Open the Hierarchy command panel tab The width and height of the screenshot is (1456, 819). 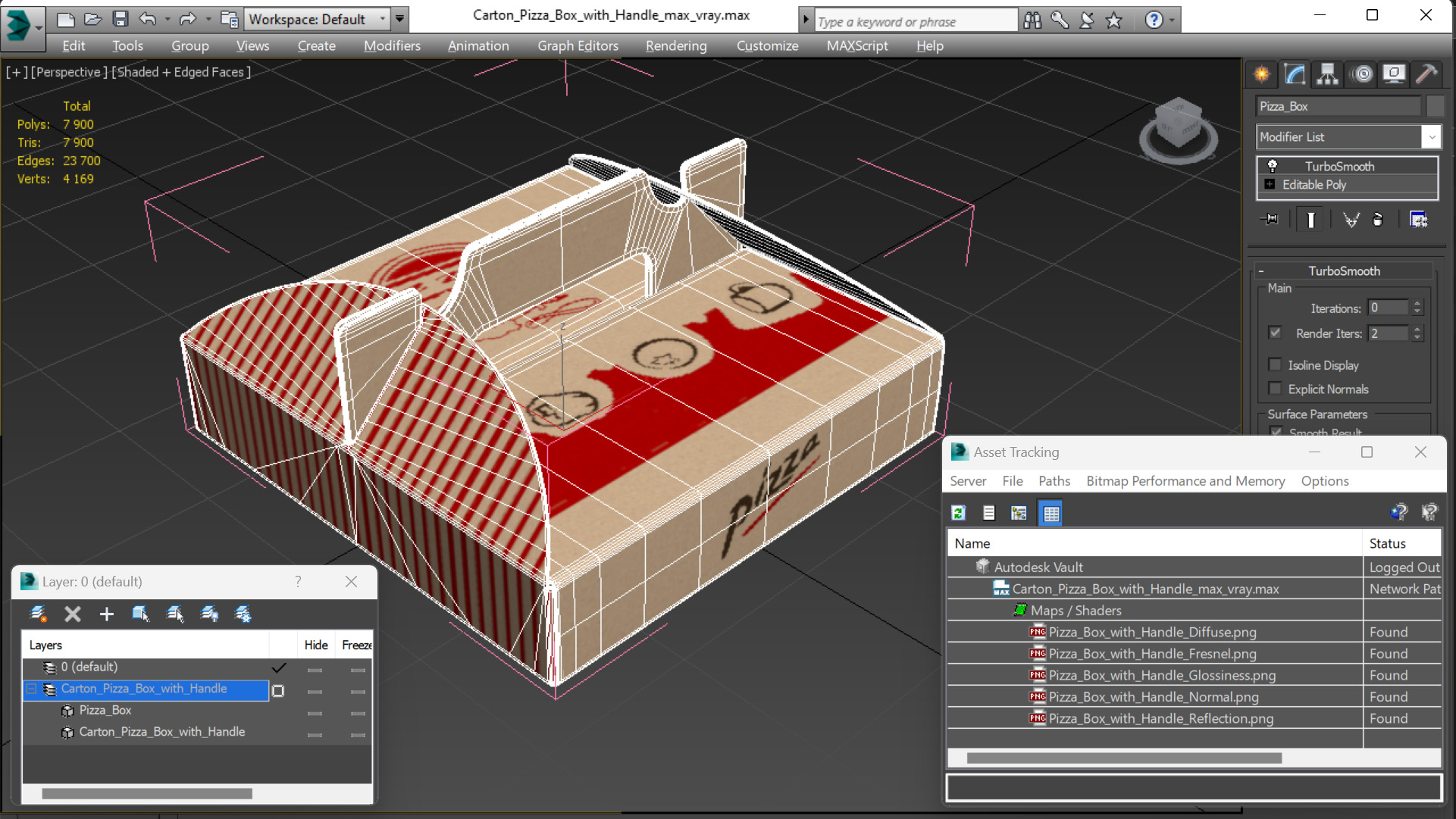(x=1327, y=73)
